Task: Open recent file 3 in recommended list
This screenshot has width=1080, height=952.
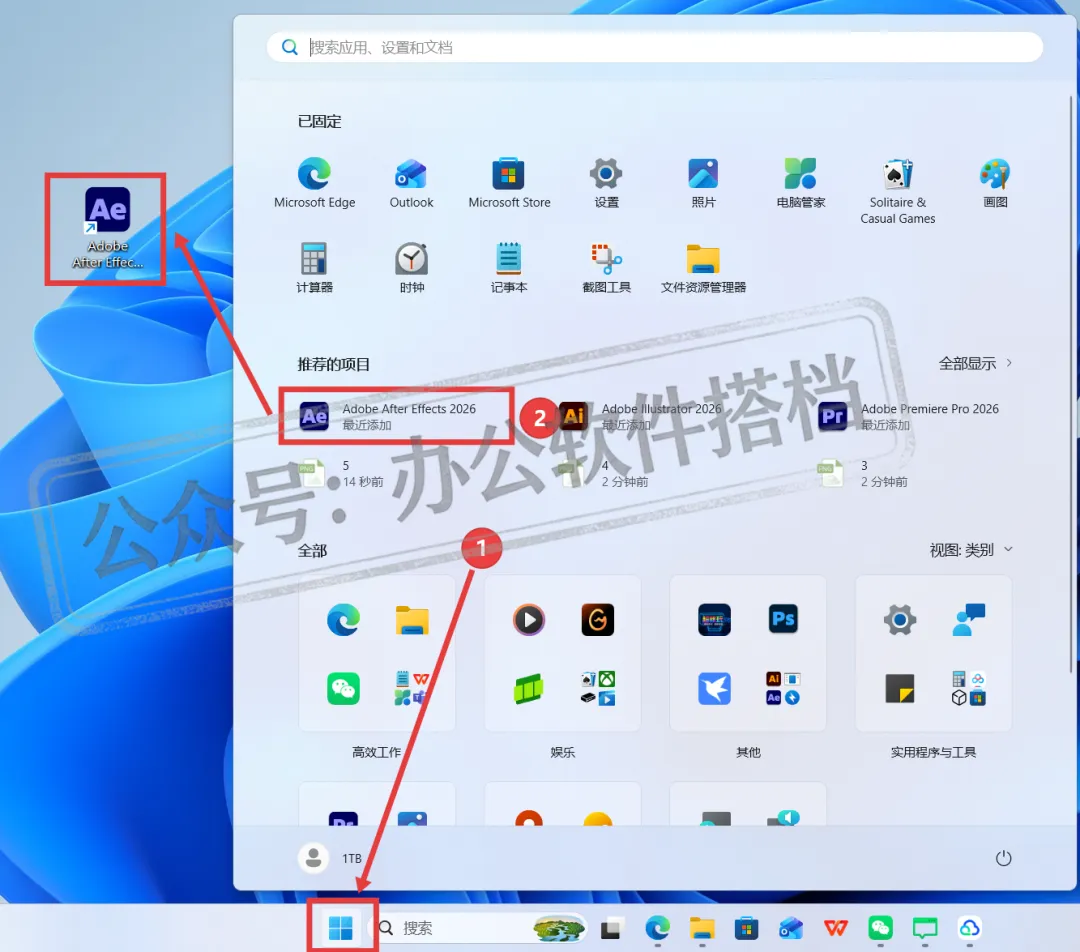Action: [862, 473]
